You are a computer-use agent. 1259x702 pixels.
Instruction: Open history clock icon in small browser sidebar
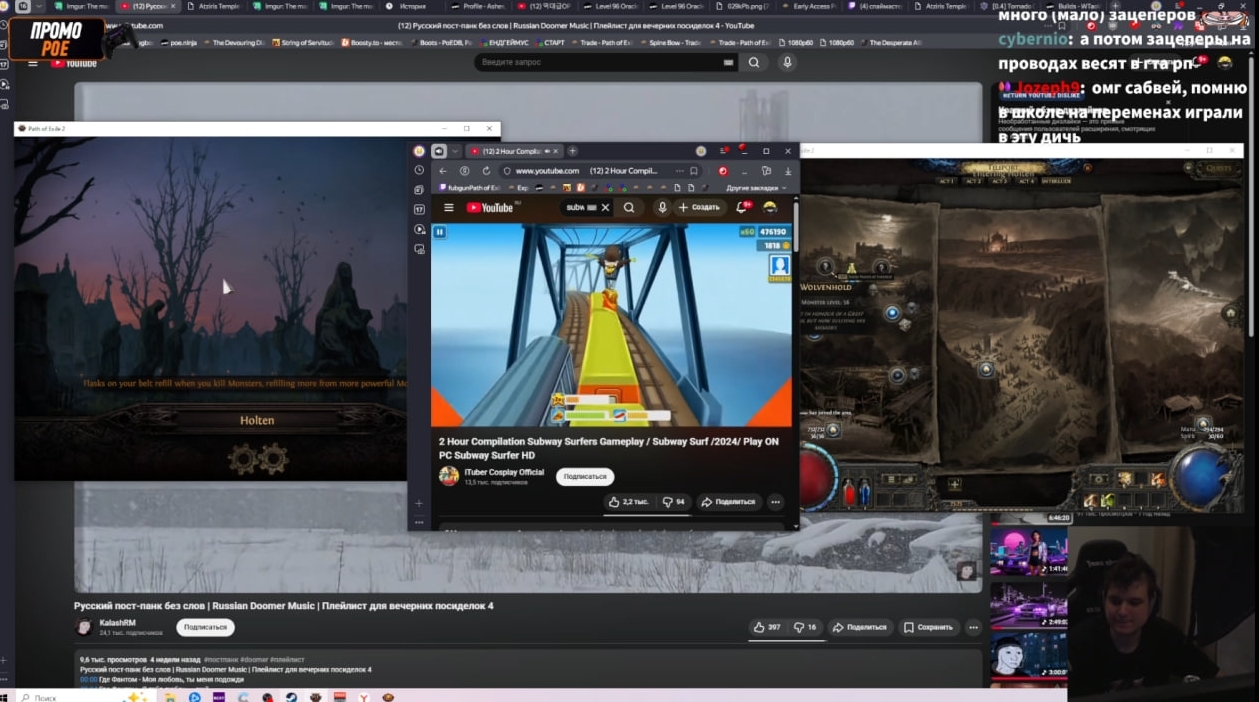pyautogui.click(x=419, y=170)
